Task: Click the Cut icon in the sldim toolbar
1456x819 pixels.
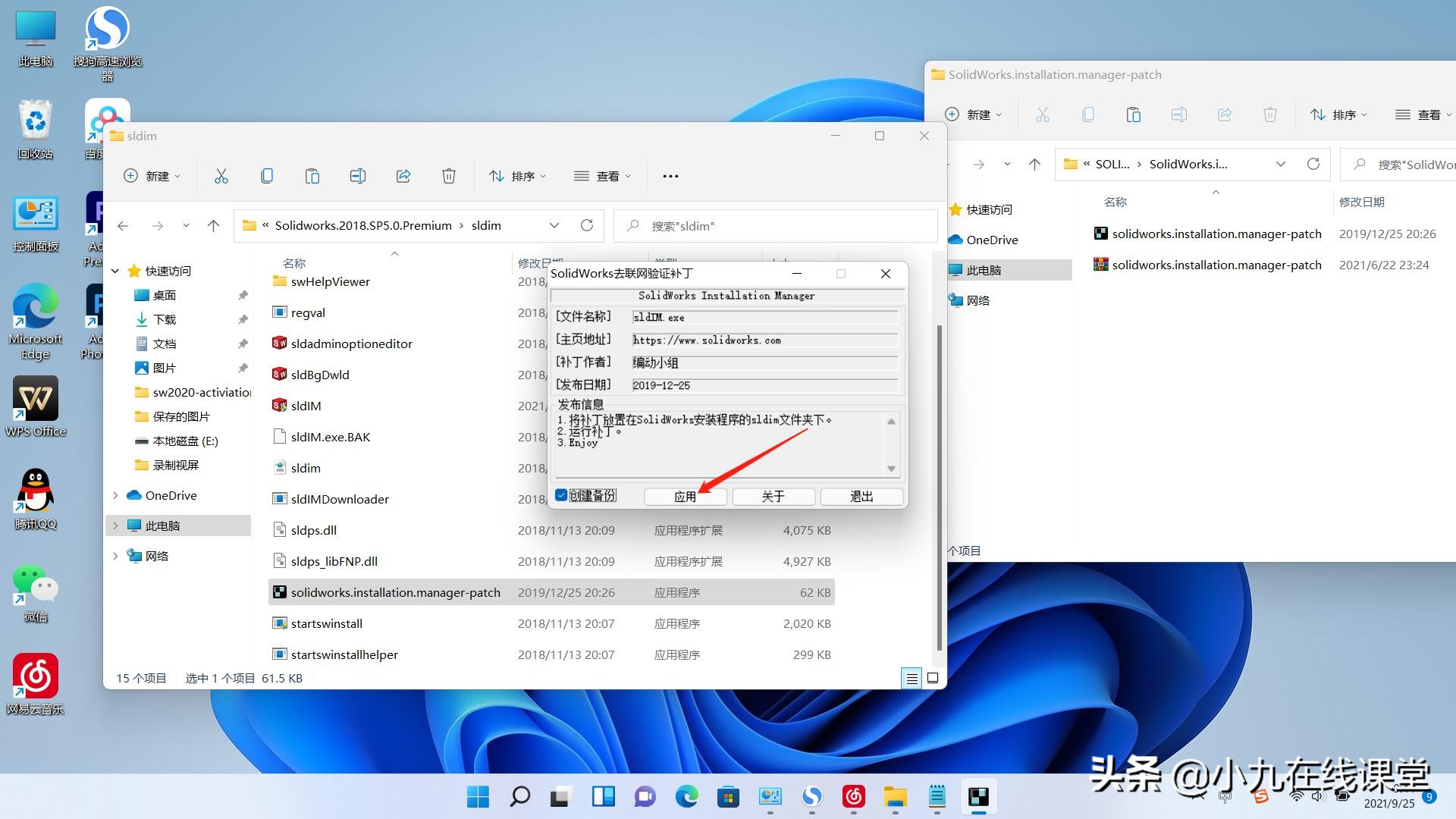Action: pos(221,176)
